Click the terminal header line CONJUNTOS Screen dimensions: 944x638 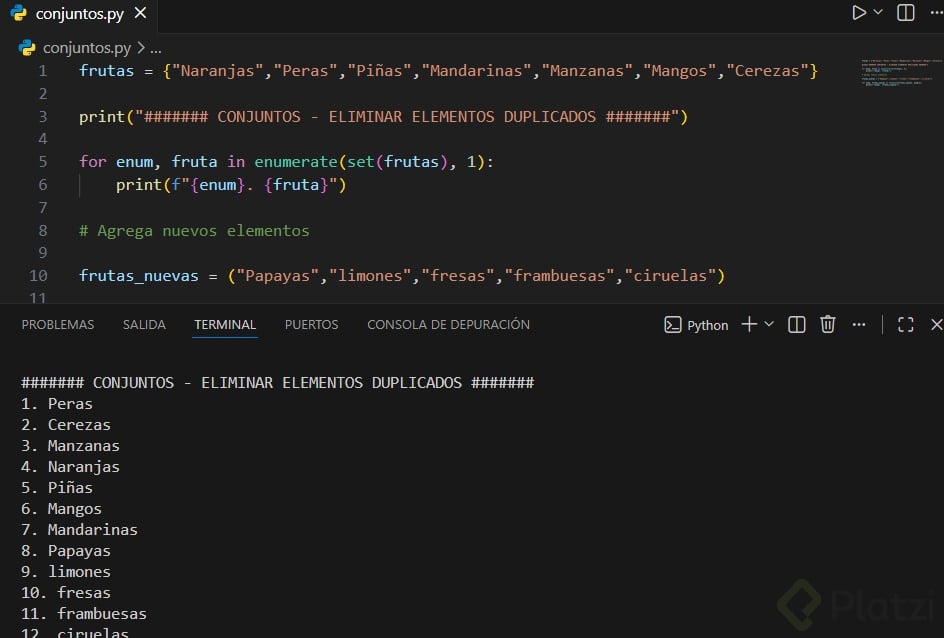point(278,383)
